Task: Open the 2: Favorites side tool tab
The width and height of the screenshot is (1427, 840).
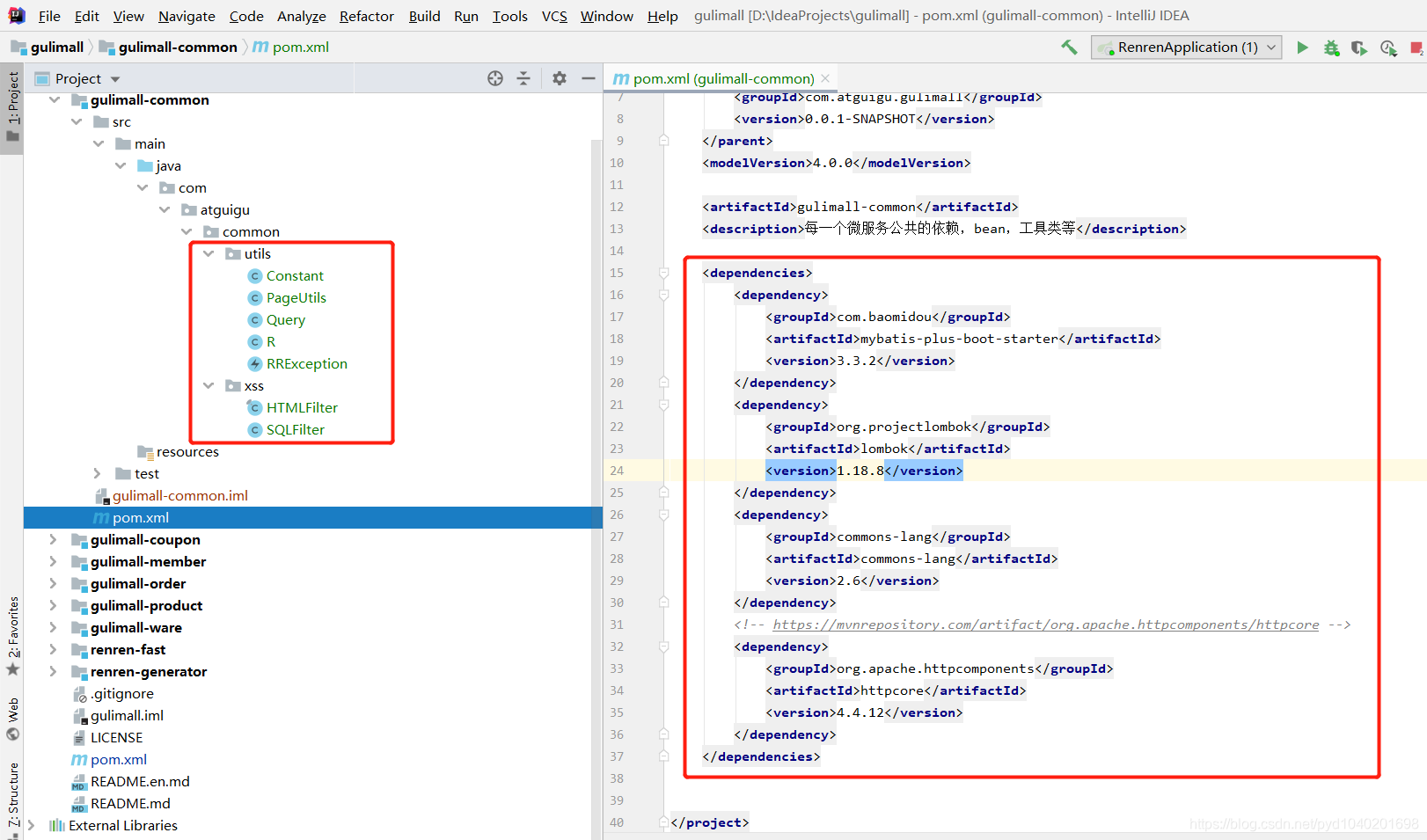Action: (x=12, y=636)
